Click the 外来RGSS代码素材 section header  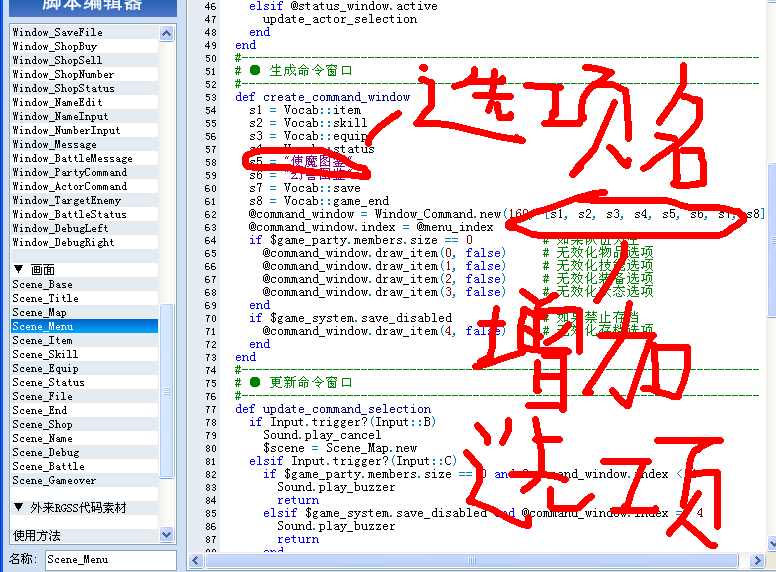click(x=84, y=508)
